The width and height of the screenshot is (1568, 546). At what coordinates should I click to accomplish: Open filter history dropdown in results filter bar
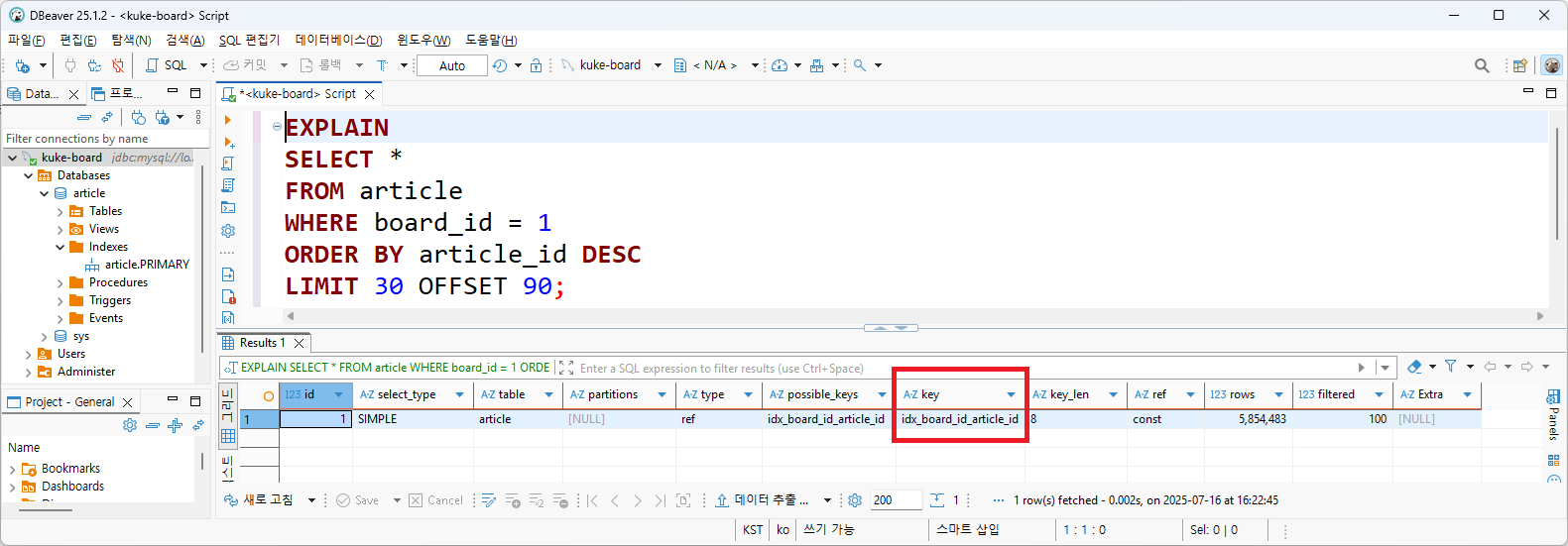[1385, 368]
